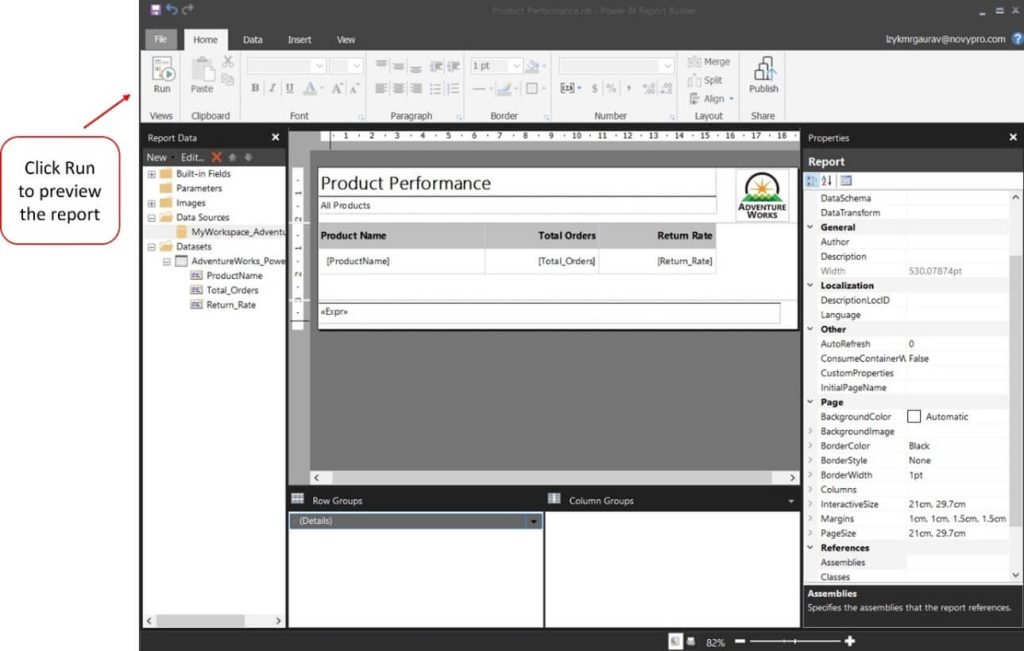Toggle Bold formatting

(x=255, y=88)
